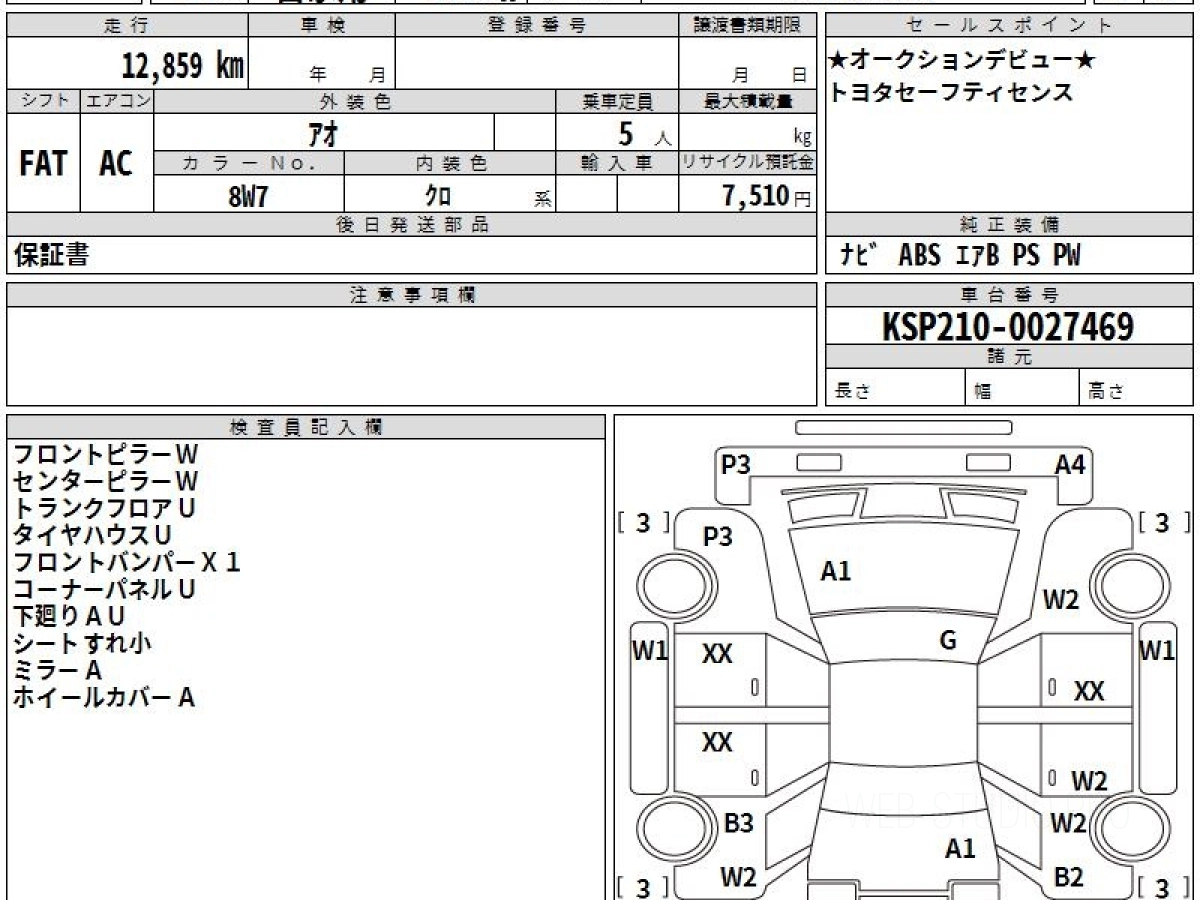The image size is (1200, 900).
Task: Click the 検査員記入欄 header
Action: coord(306,427)
